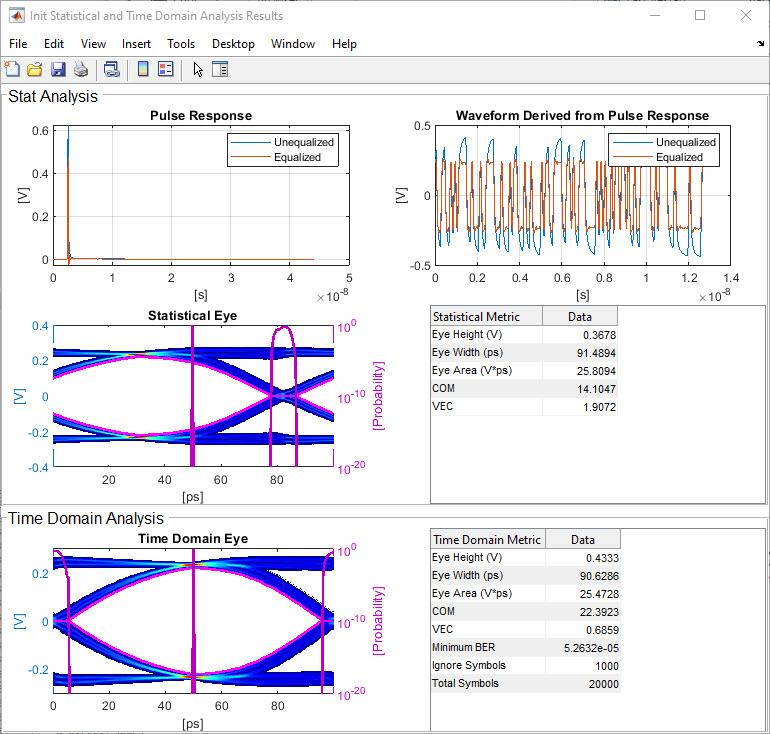The height and width of the screenshot is (734, 770).
Task: Save the figure using the floppy disk icon
Action: click(57, 69)
